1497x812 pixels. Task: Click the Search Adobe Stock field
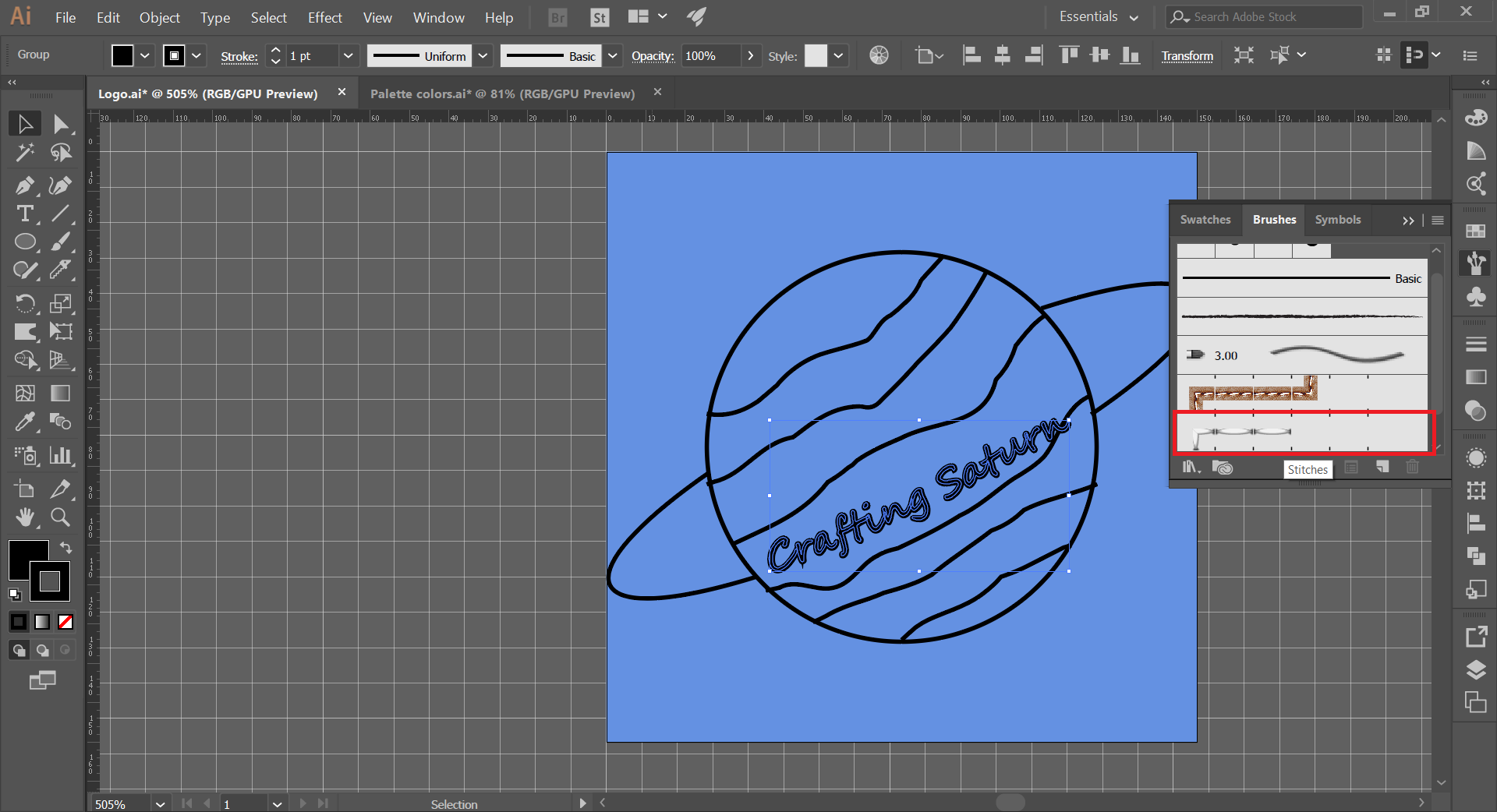1264,16
